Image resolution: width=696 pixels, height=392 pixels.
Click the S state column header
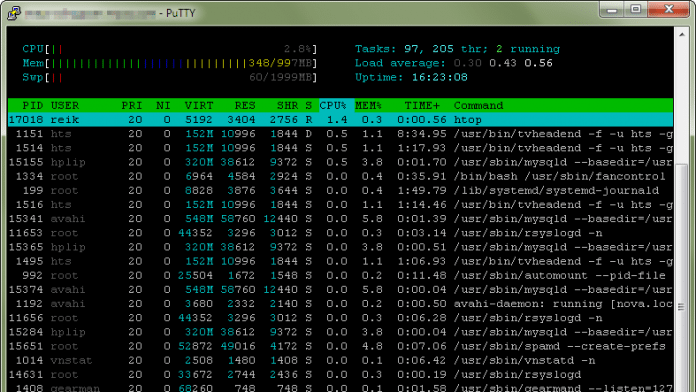tap(308, 106)
